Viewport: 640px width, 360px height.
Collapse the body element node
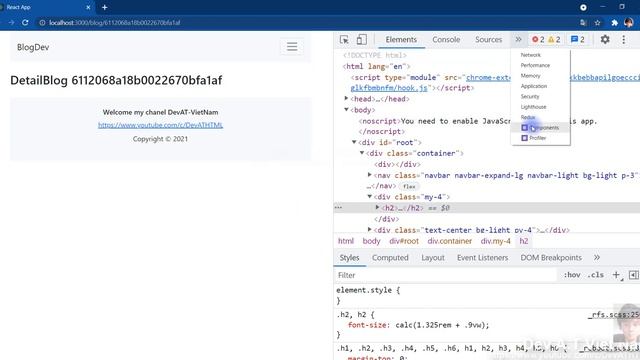346,109
